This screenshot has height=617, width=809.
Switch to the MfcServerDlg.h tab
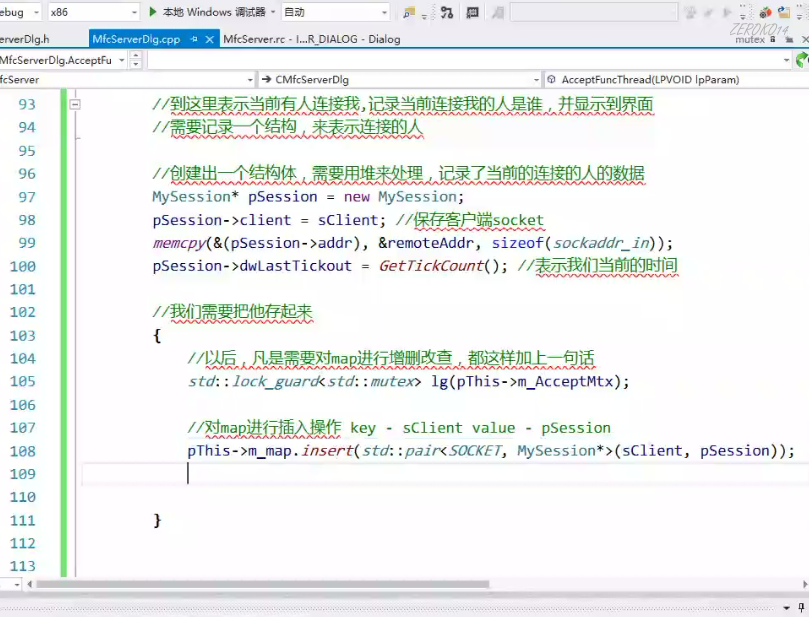pyautogui.click(x=25, y=39)
